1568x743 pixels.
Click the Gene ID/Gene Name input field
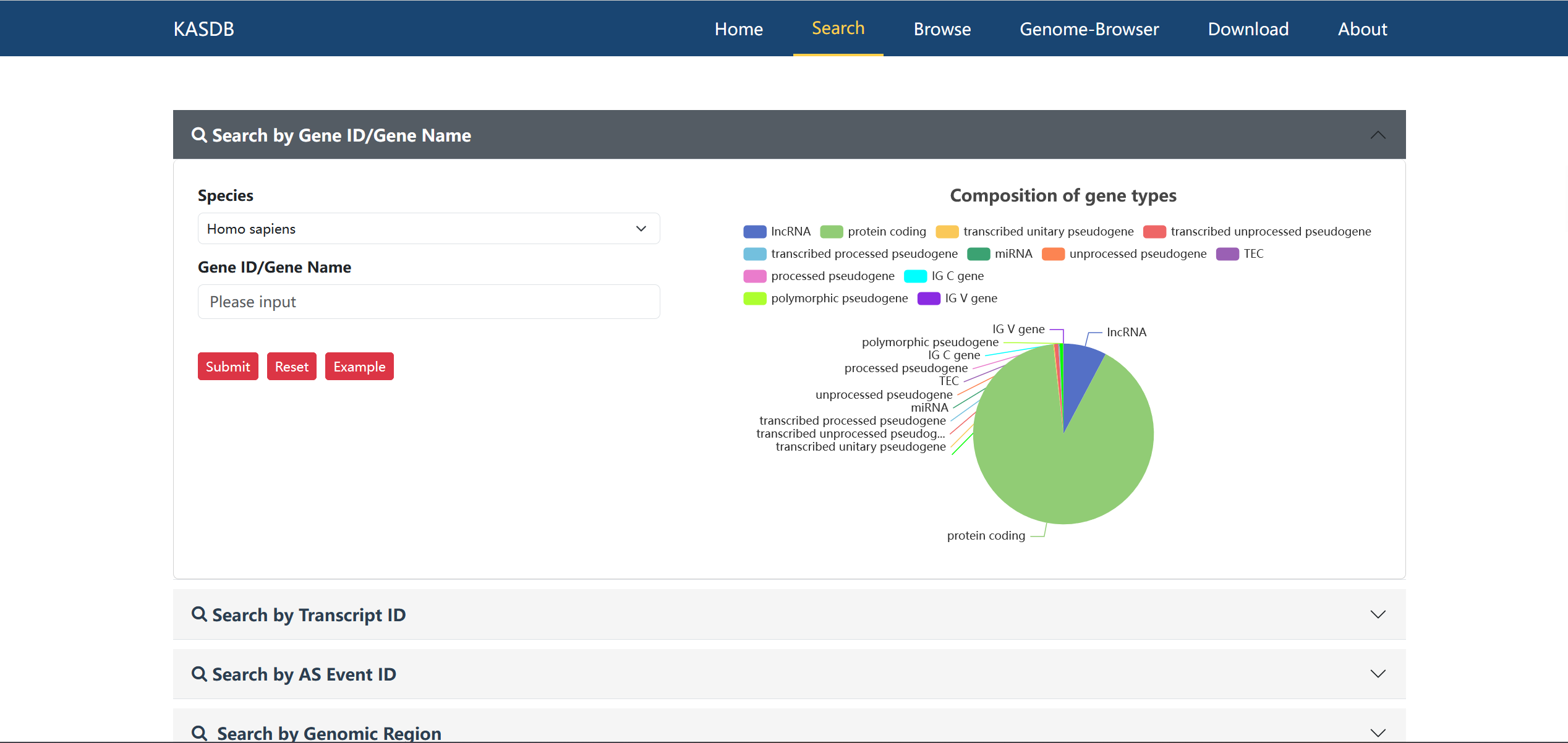(428, 302)
